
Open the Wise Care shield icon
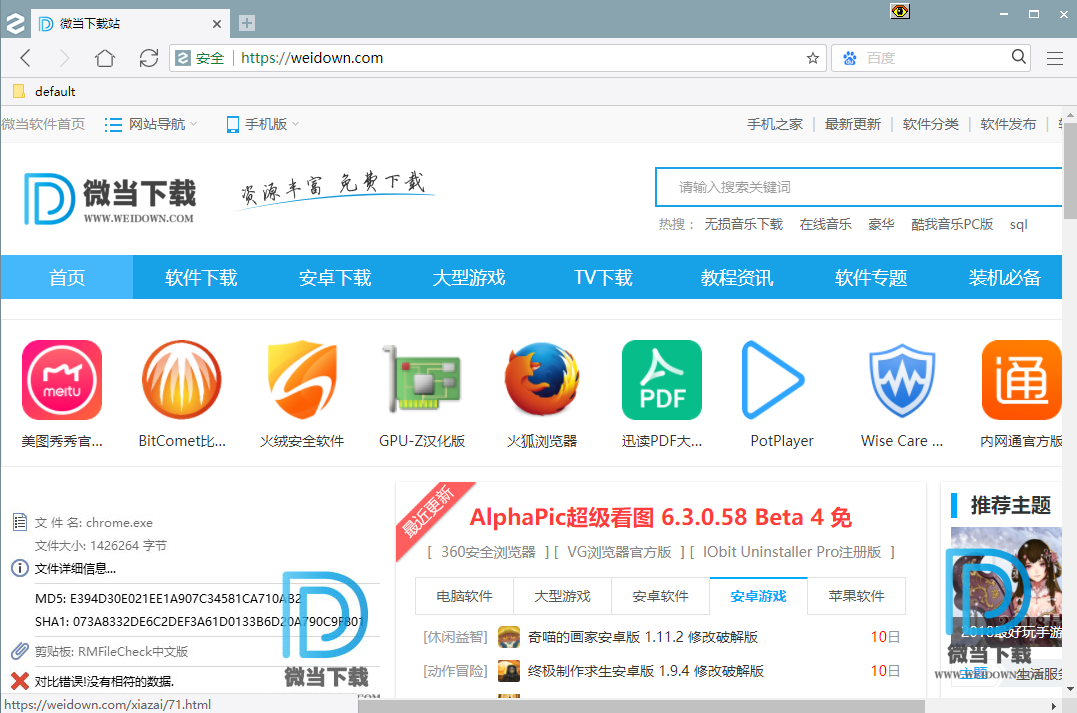[902, 381]
